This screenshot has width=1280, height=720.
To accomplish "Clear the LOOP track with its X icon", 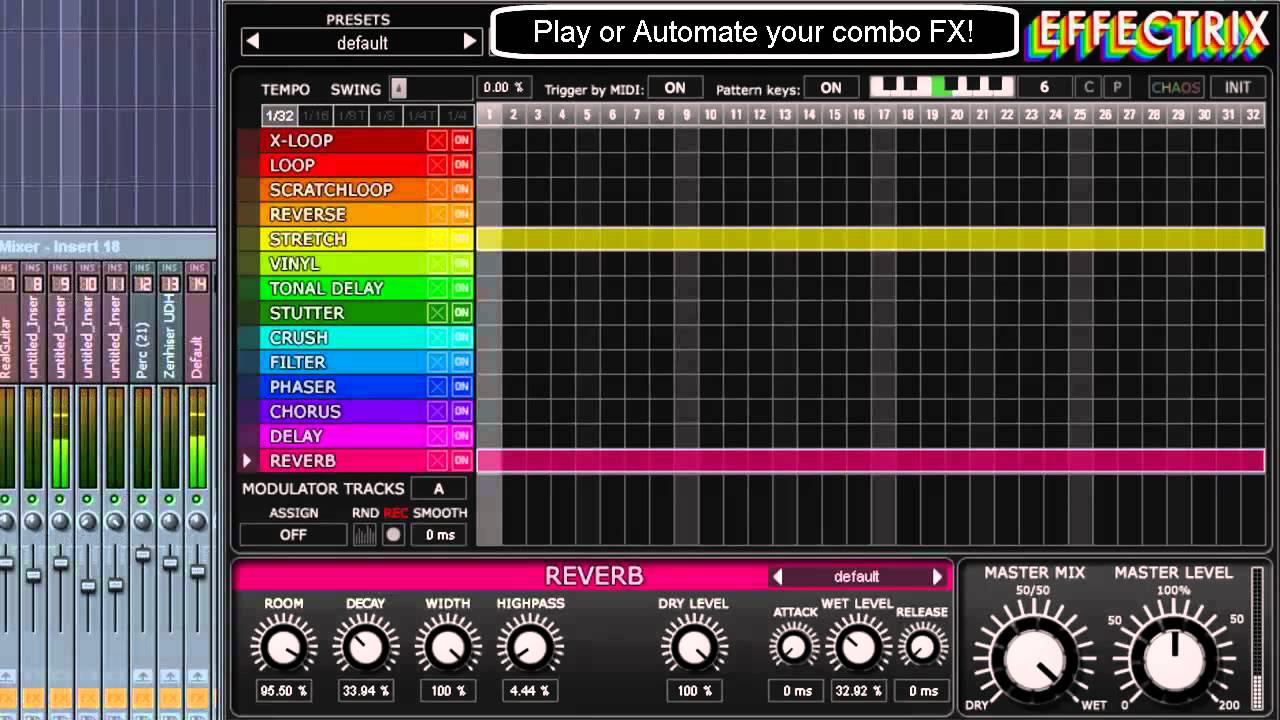I will point(437,165).
